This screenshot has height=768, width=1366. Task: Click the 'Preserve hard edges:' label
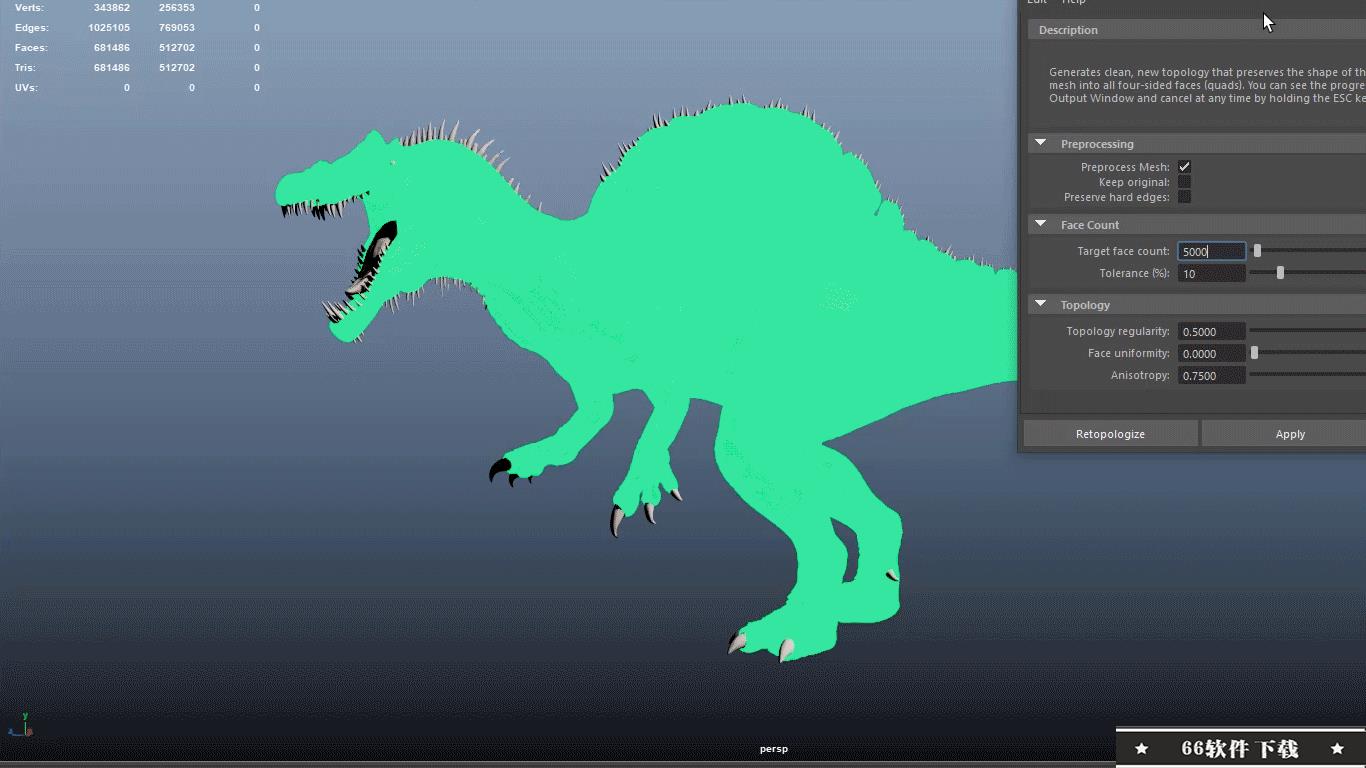point(1116,197)
